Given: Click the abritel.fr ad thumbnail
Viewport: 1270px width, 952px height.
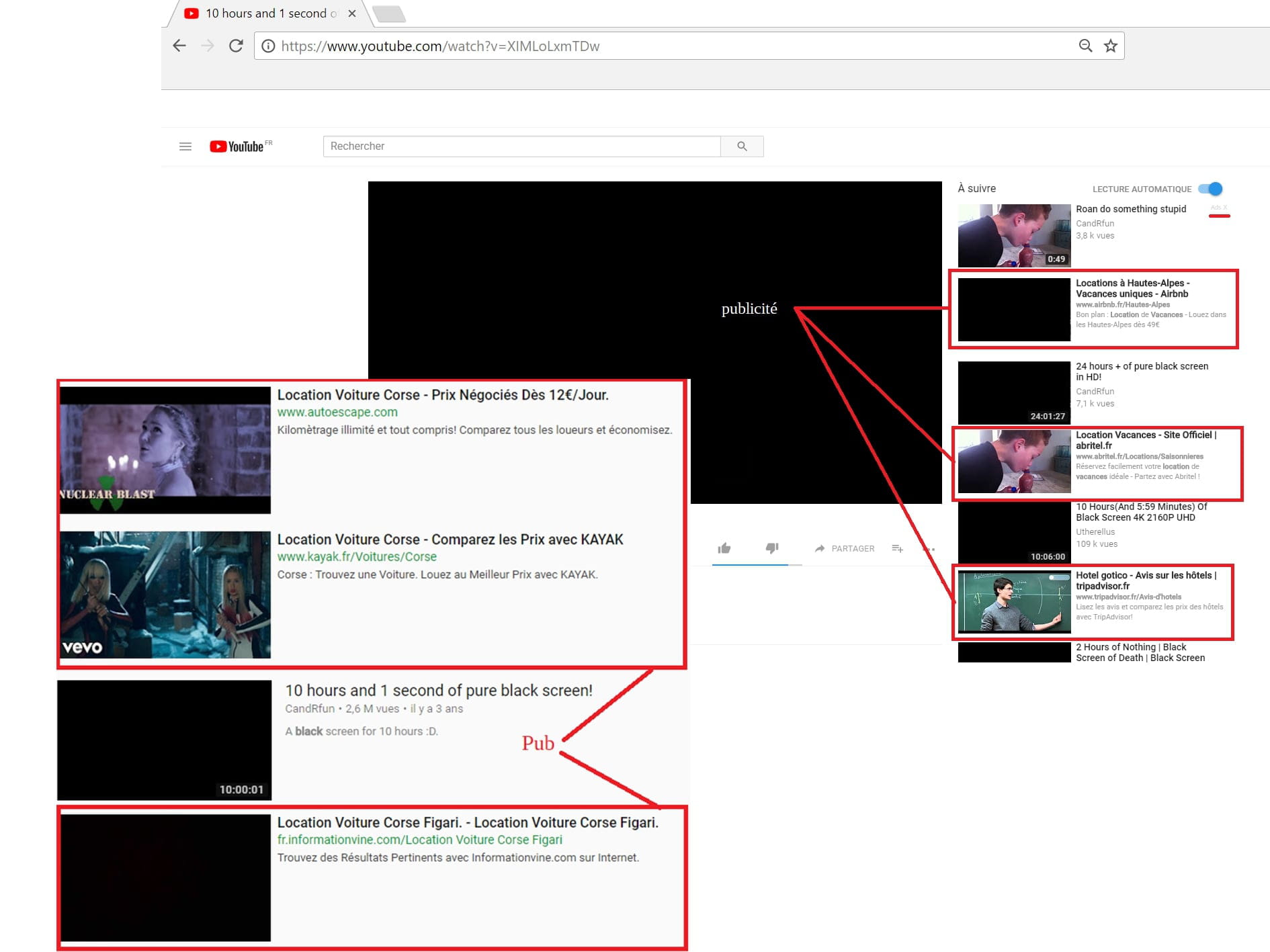Looking at the screenshot, I should [x=1014, y=462].
